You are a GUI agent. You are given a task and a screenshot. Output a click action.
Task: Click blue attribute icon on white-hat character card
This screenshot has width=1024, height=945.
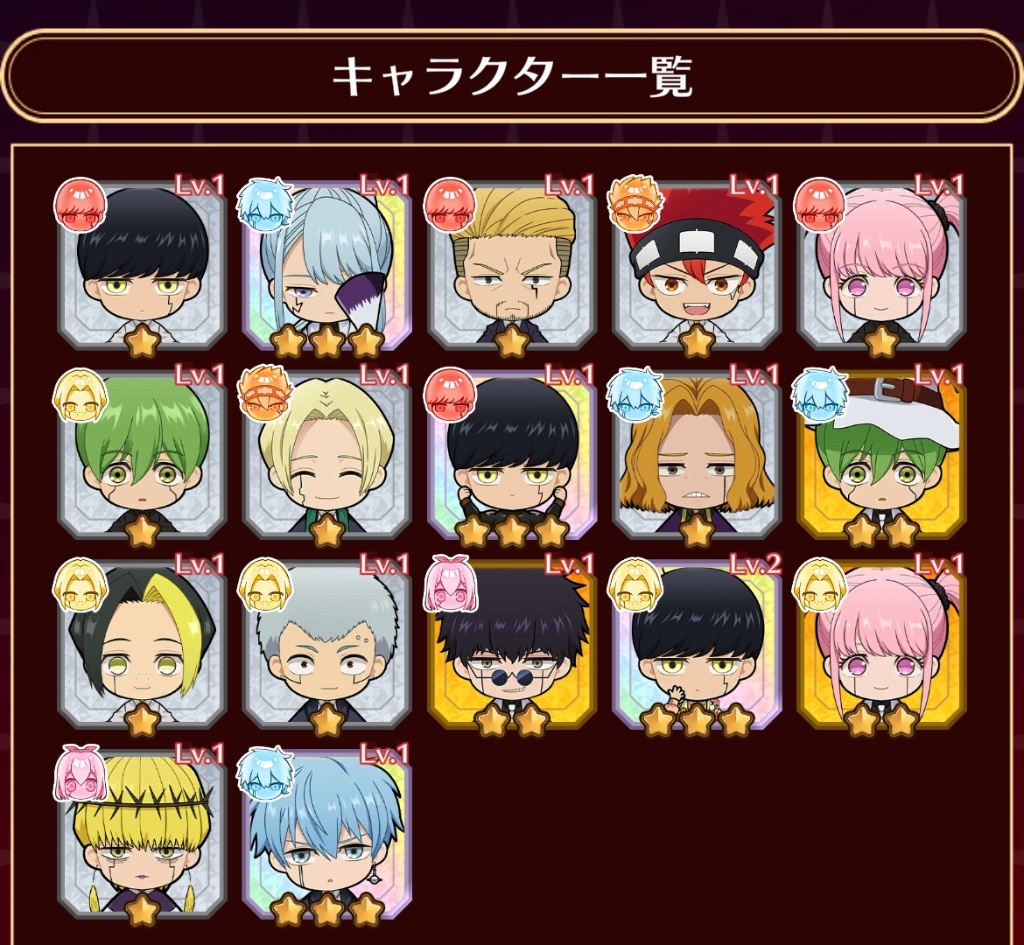[818, 394]
